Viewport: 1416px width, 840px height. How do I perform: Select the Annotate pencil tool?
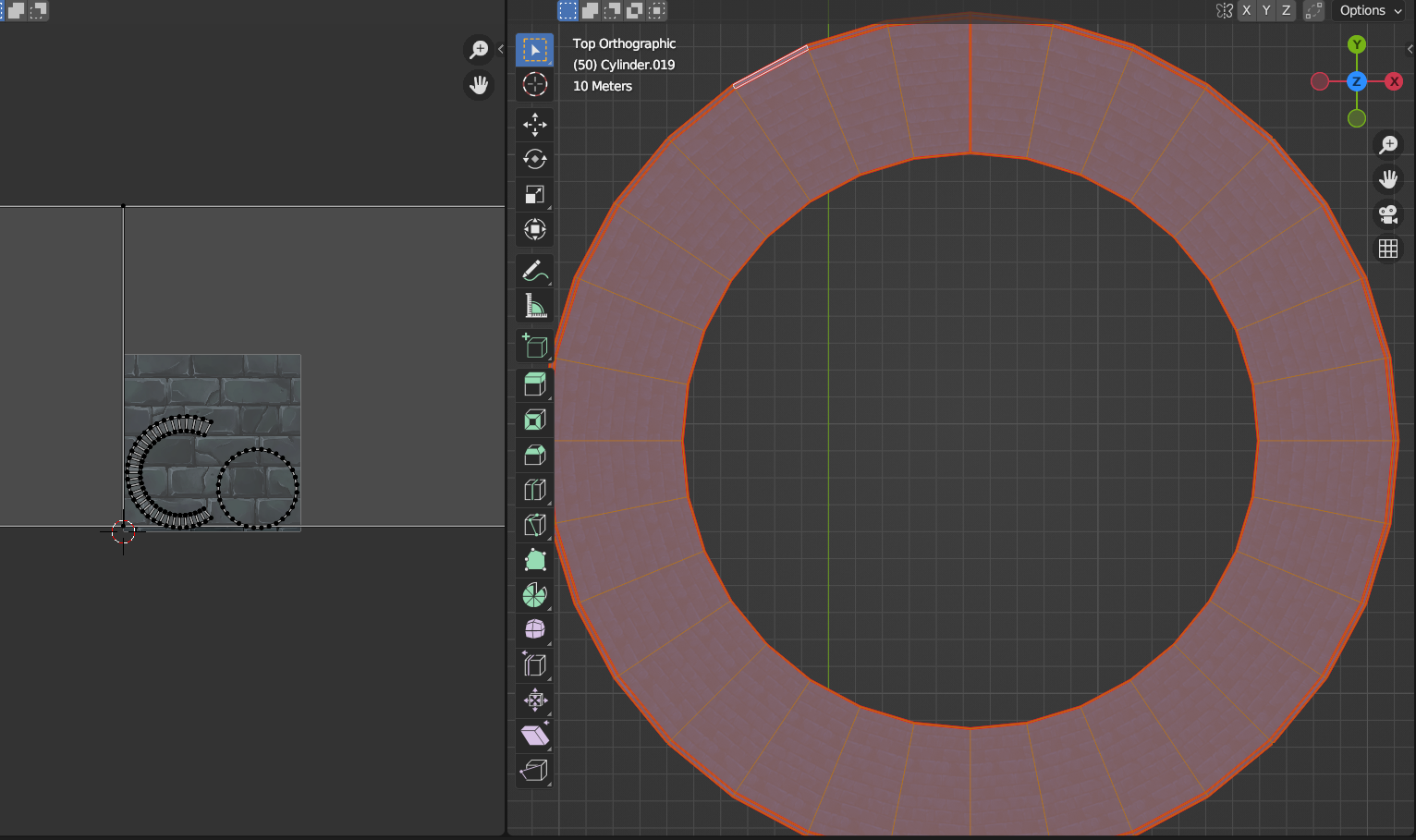tap(534, 271)
